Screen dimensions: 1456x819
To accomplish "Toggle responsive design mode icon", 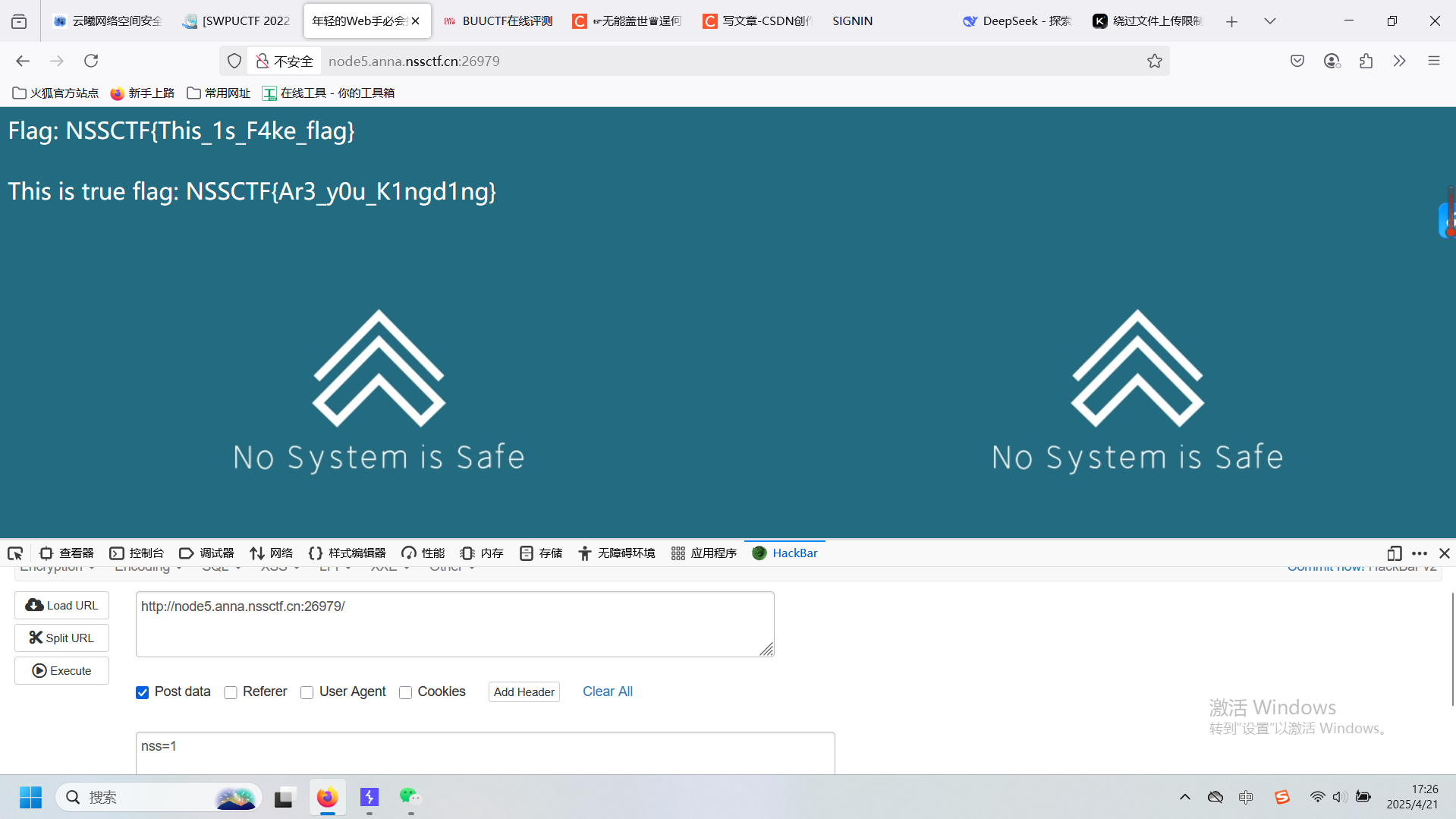I will pyautogui.click(x=1394, y=553).
